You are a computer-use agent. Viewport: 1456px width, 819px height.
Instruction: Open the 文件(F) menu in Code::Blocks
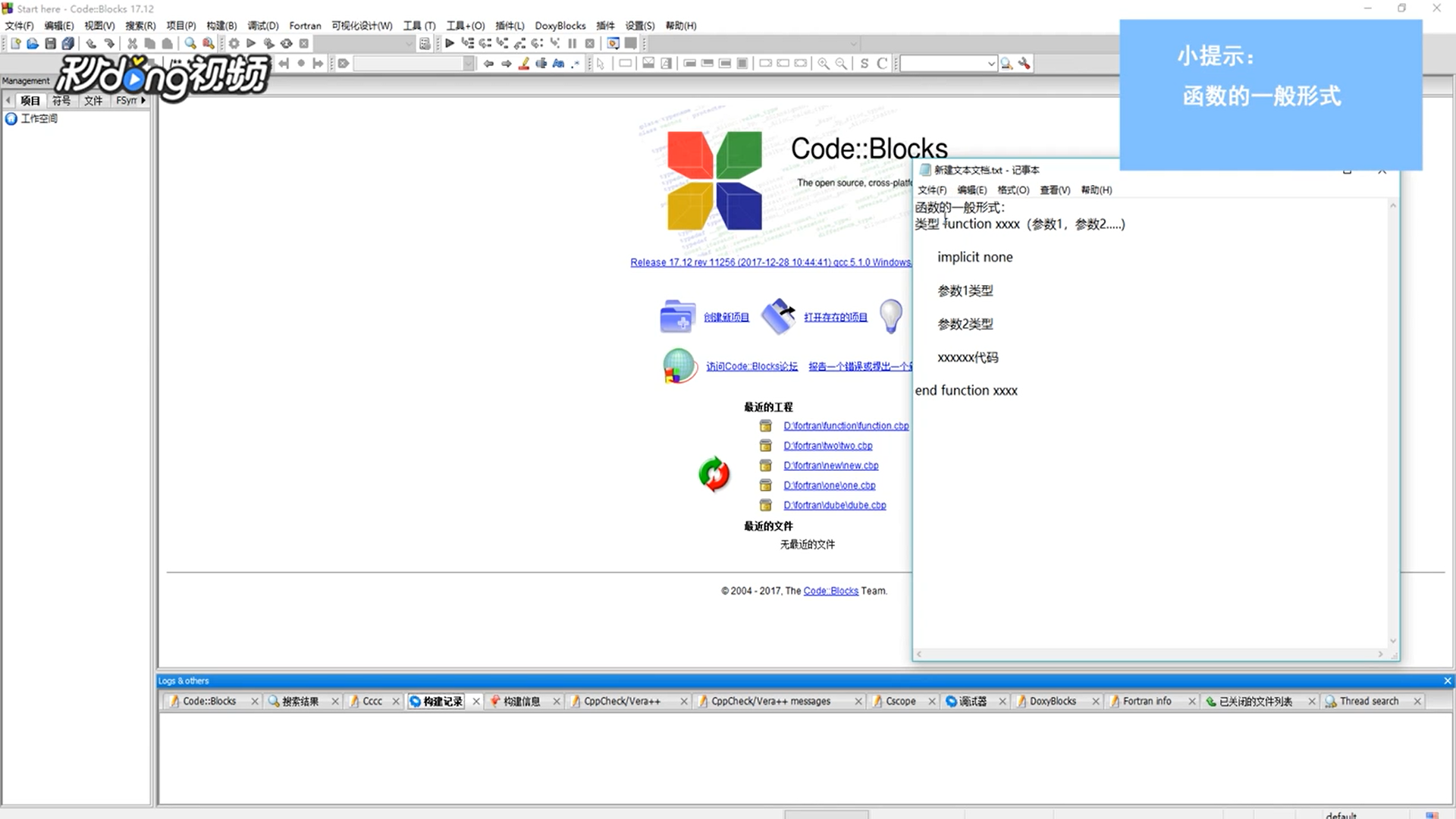pos(19,26)
